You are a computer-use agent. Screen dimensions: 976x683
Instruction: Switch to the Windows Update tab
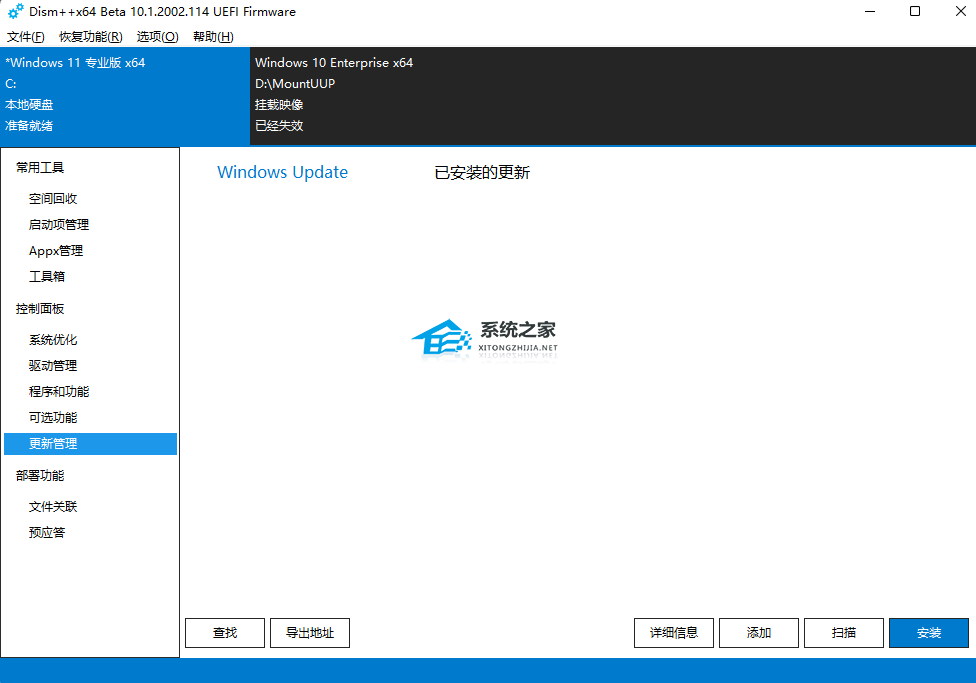[283, 172]
